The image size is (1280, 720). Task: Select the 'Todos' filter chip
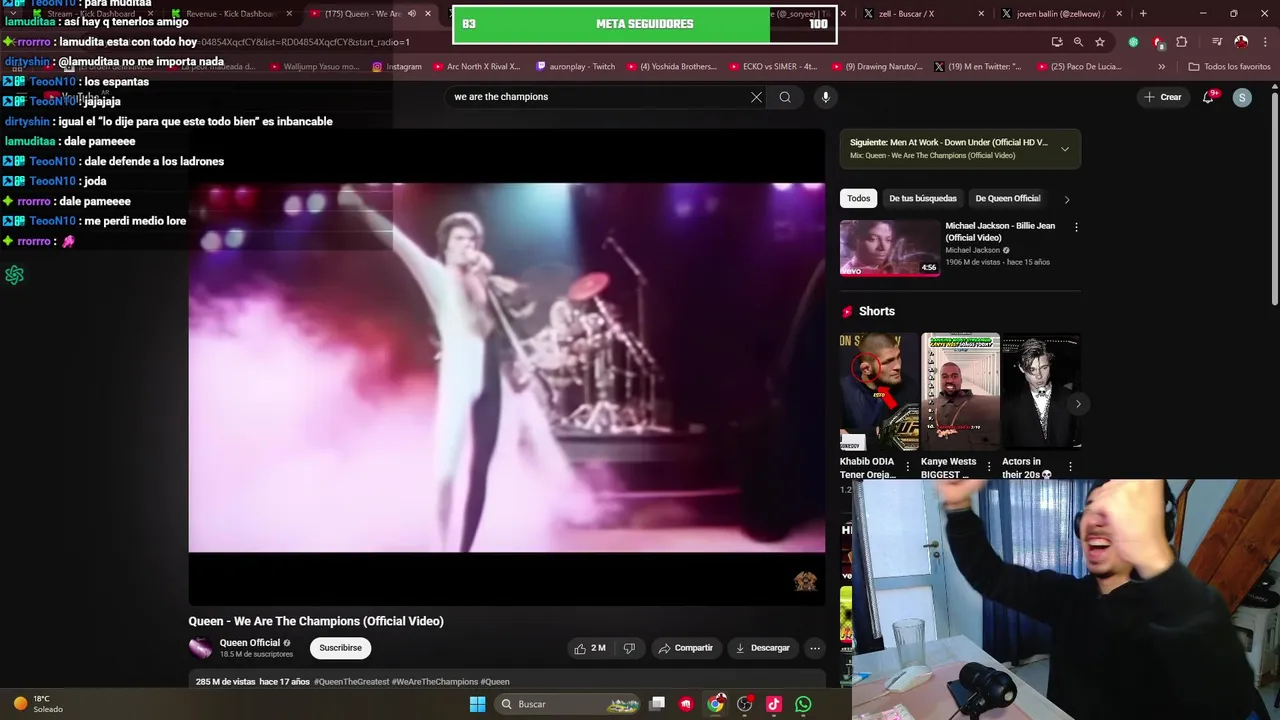(859, 198)
